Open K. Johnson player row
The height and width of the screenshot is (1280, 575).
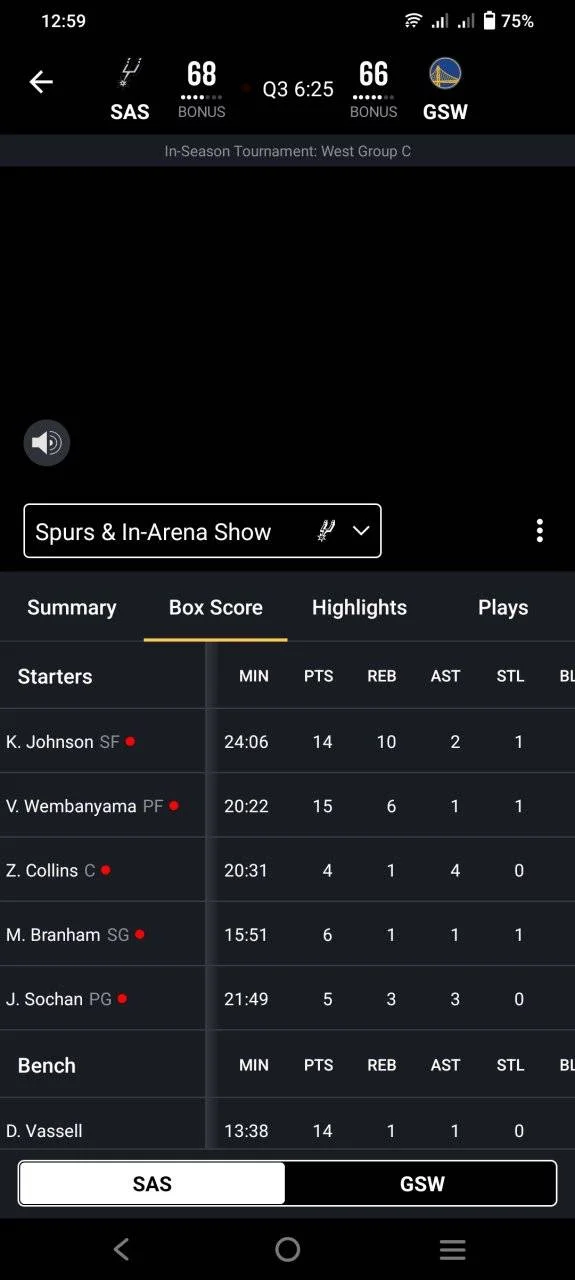tap(287, 741)
